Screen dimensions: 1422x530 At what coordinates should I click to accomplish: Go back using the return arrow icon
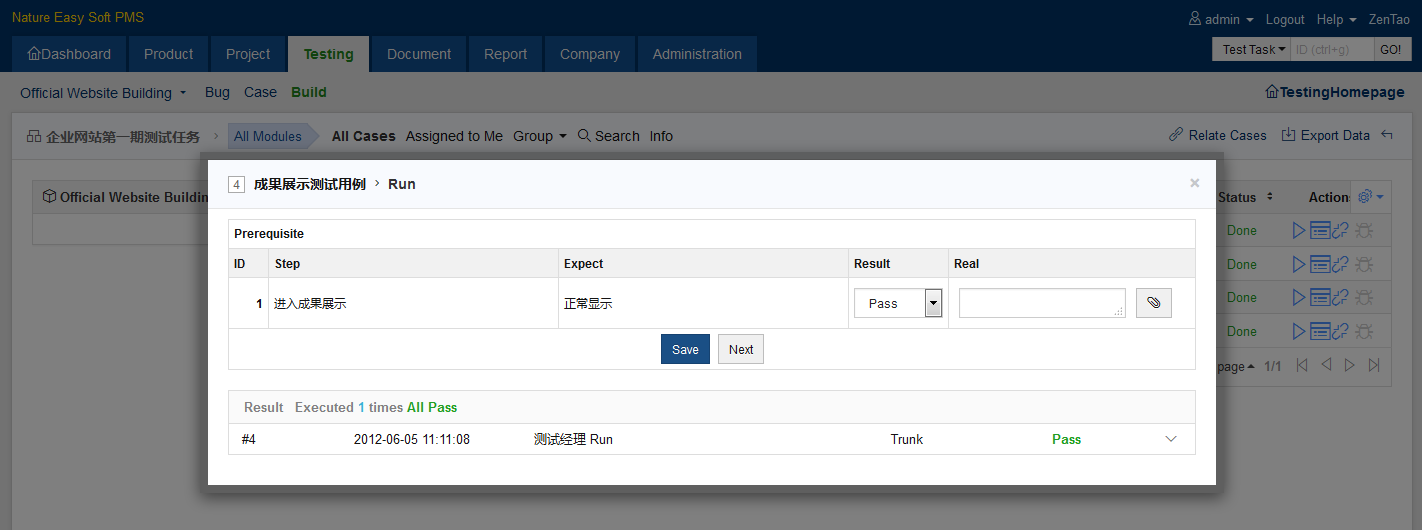point(1387,135)
